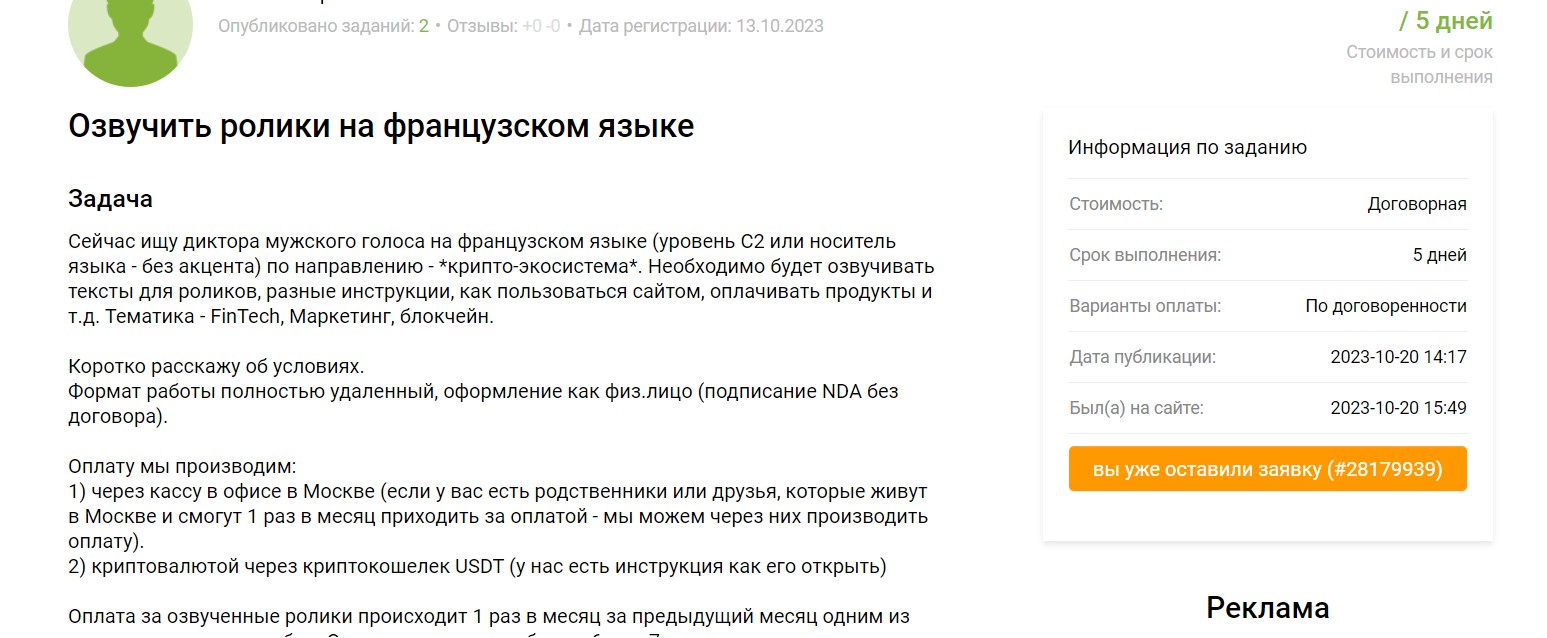Click the "Реклама" heading
Screen dimensions: 1547x638
pyautogui.click(x=1267, y=608)
